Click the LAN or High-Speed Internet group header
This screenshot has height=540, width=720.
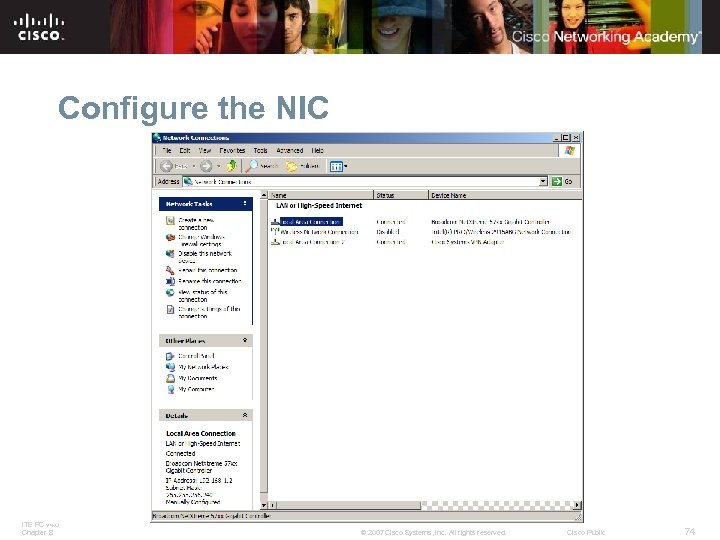[x=319, y=206]
